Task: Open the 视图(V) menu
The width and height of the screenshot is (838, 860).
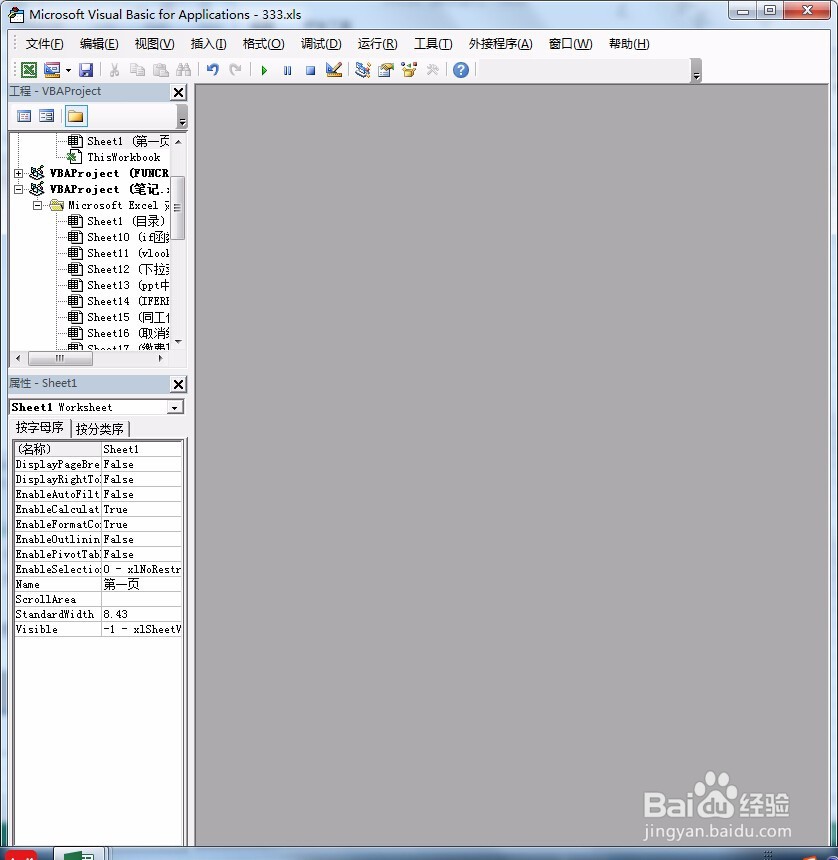Action: click(154, 44)
